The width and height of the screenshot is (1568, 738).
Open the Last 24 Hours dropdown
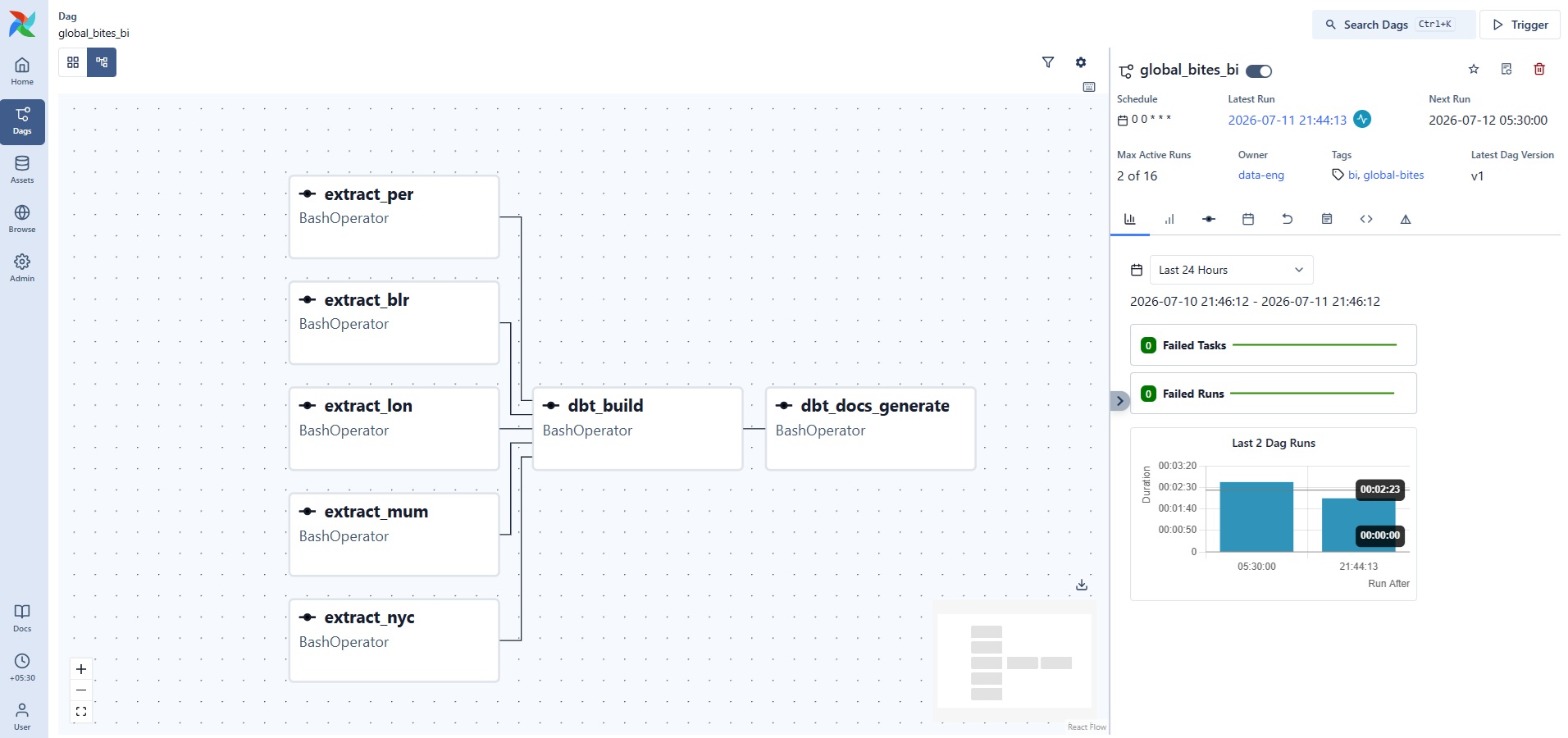pos(1231,270)
